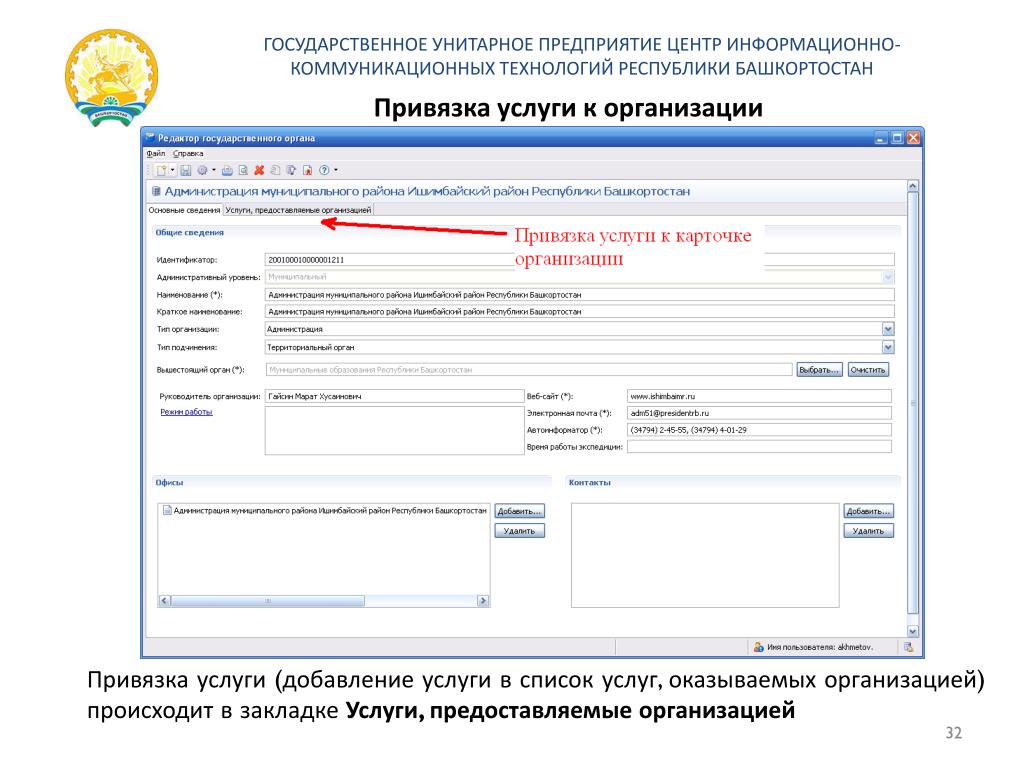1024x768 pixels.
Task: Click the offices horizontal scrollbar thumb
Action: [x=268, y=601]
